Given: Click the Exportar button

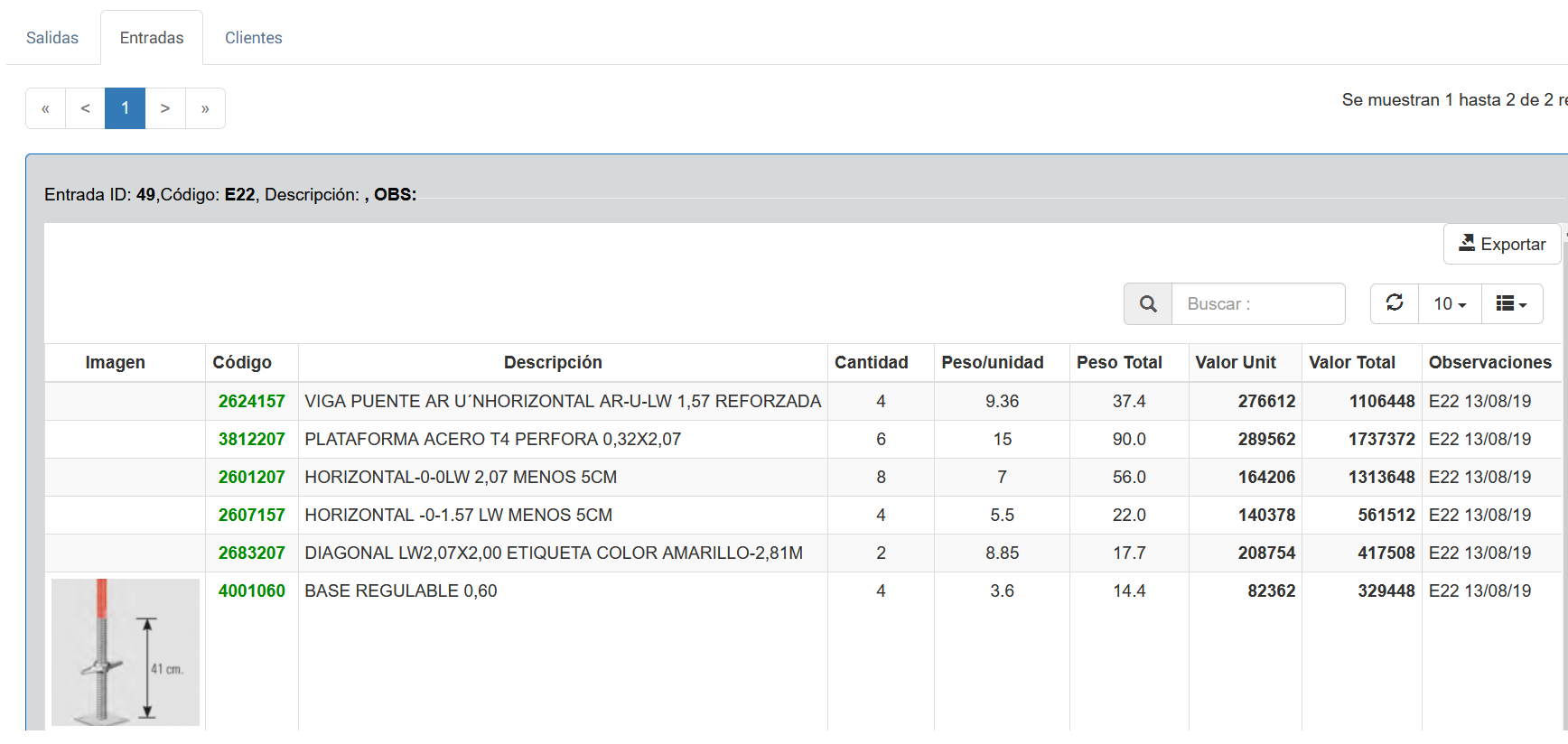Looking at the screenshot, I should [x=1502, y=244].
